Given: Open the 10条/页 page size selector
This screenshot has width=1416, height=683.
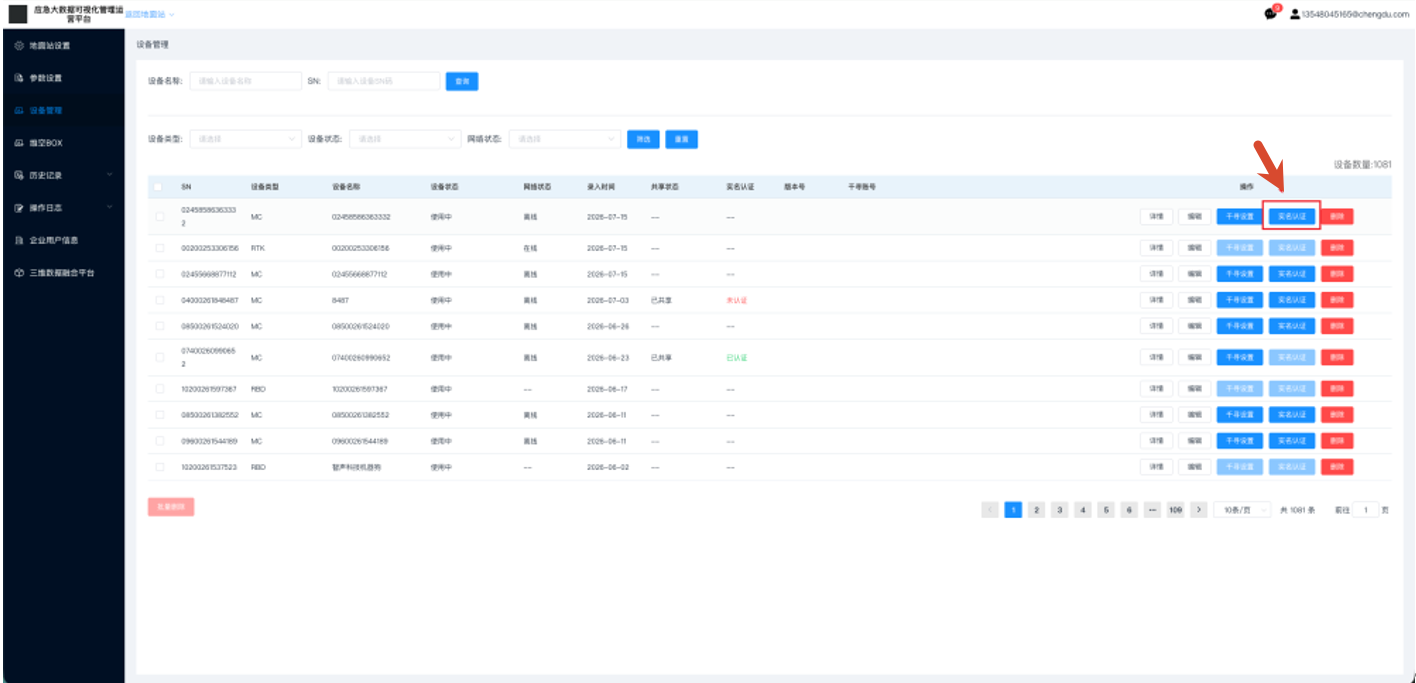Looking at the screenshot, I should pos(1242,510).
